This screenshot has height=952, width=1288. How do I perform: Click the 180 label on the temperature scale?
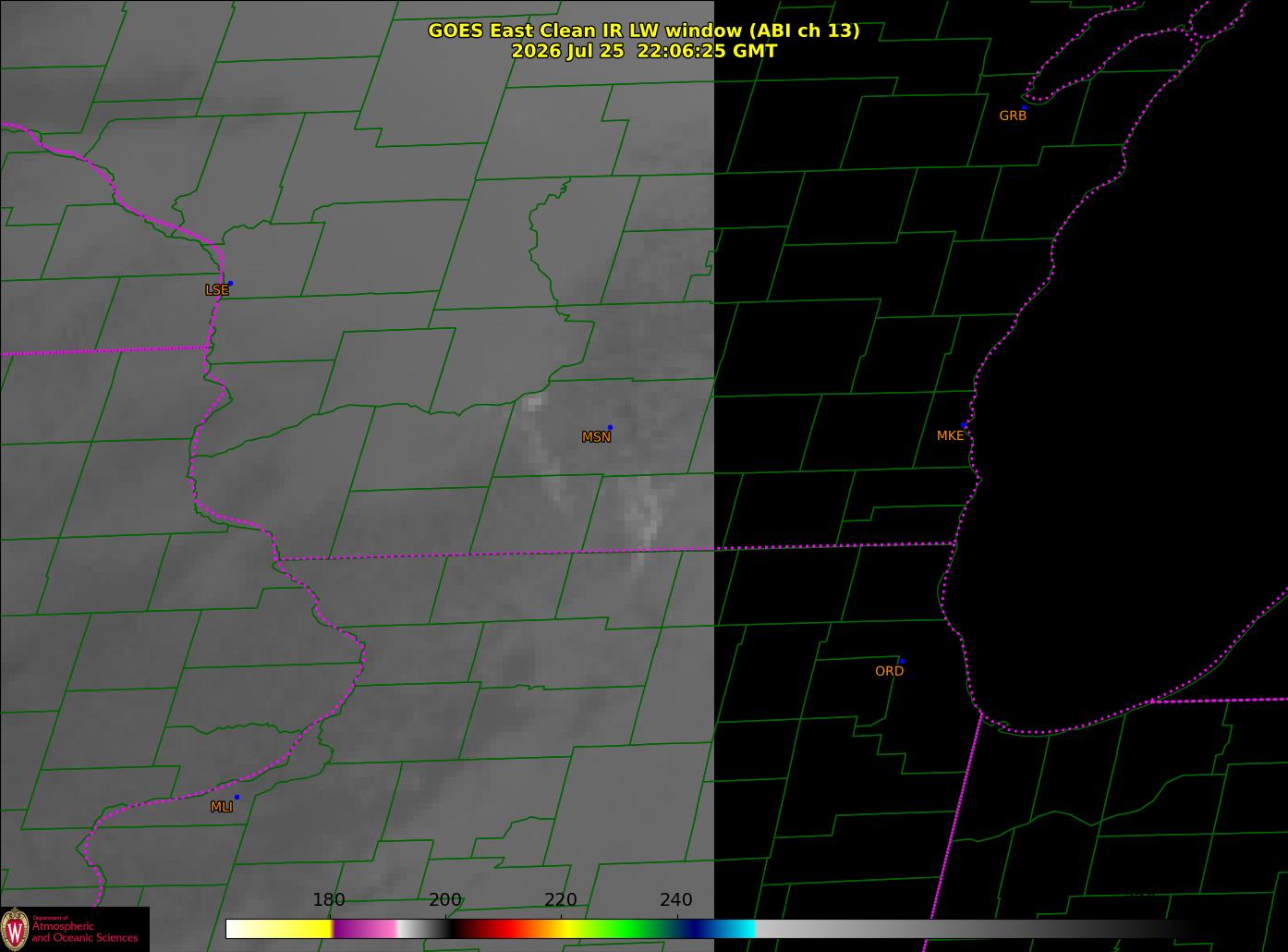[x=329, y=899]
